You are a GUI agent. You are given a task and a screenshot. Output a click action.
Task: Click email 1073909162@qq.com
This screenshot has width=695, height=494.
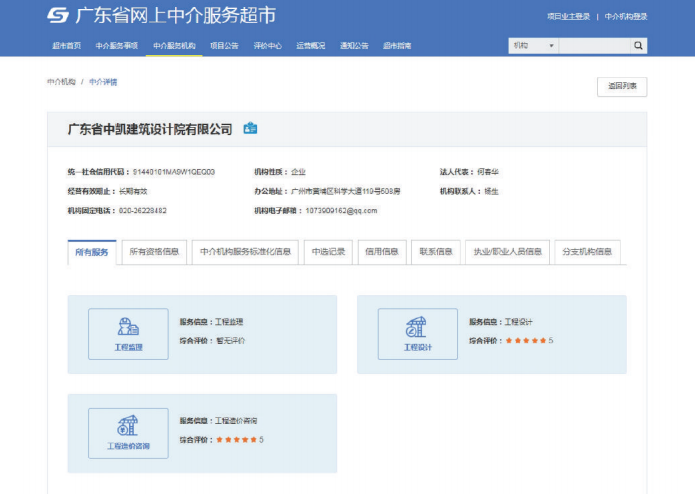pos(341,210)
